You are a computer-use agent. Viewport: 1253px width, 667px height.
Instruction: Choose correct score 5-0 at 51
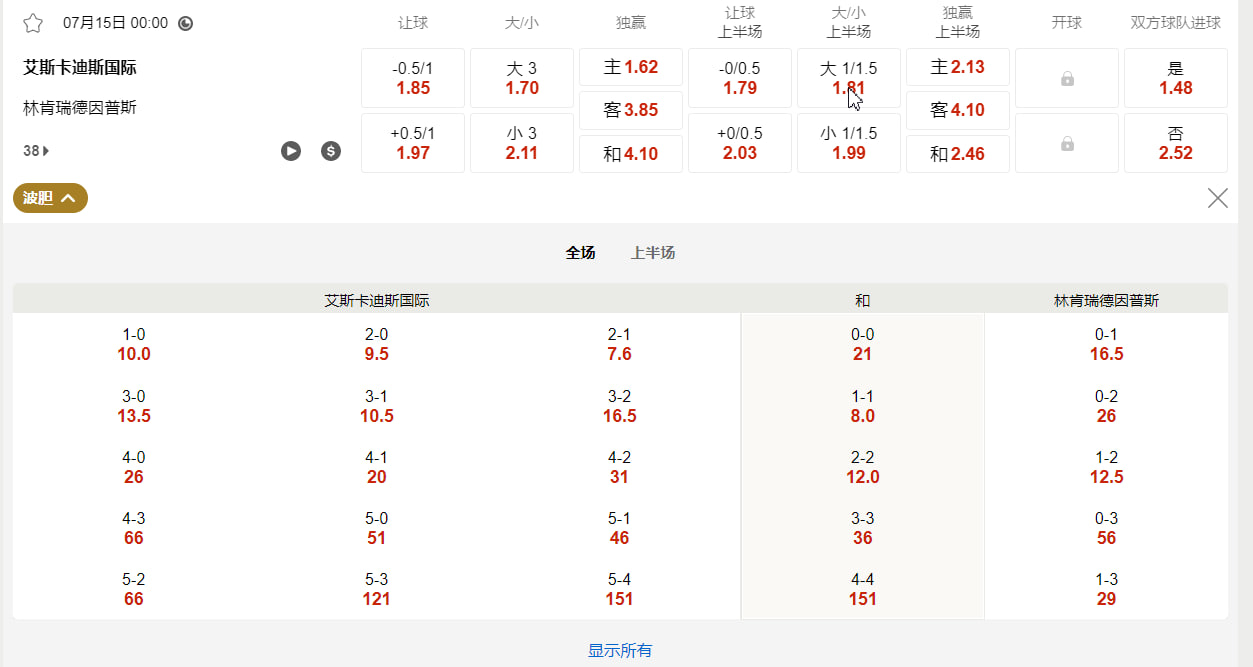(x=377, y=528)
